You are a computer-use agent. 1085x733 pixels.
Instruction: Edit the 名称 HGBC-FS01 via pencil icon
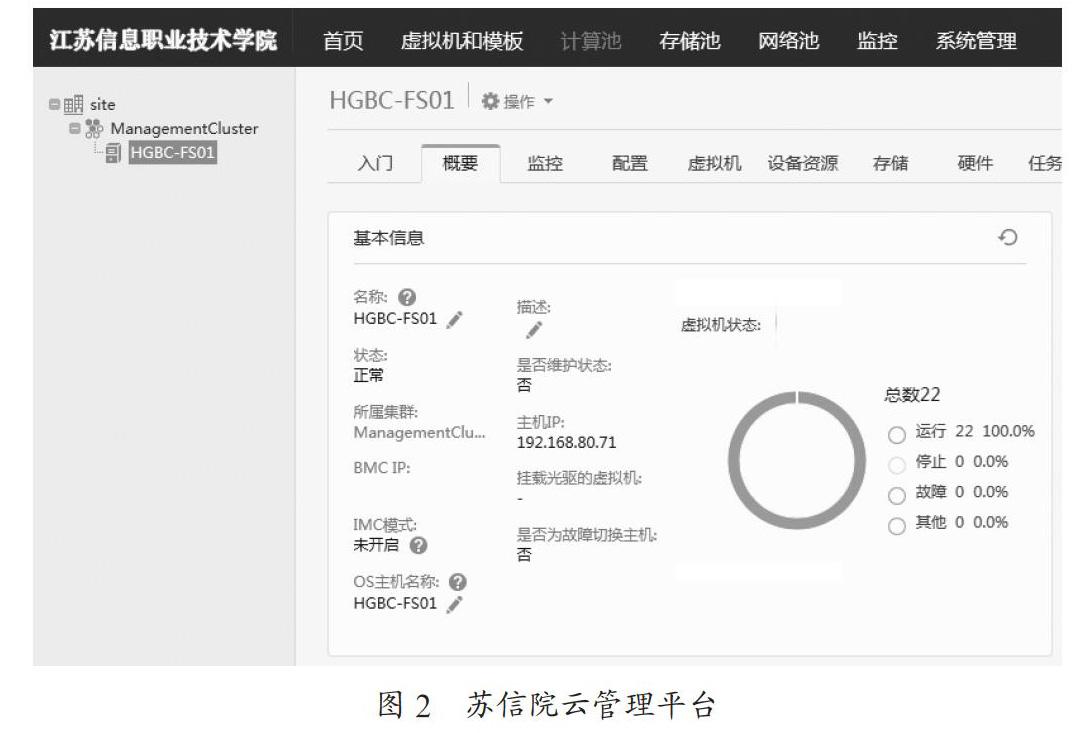[x=455, y=319]
